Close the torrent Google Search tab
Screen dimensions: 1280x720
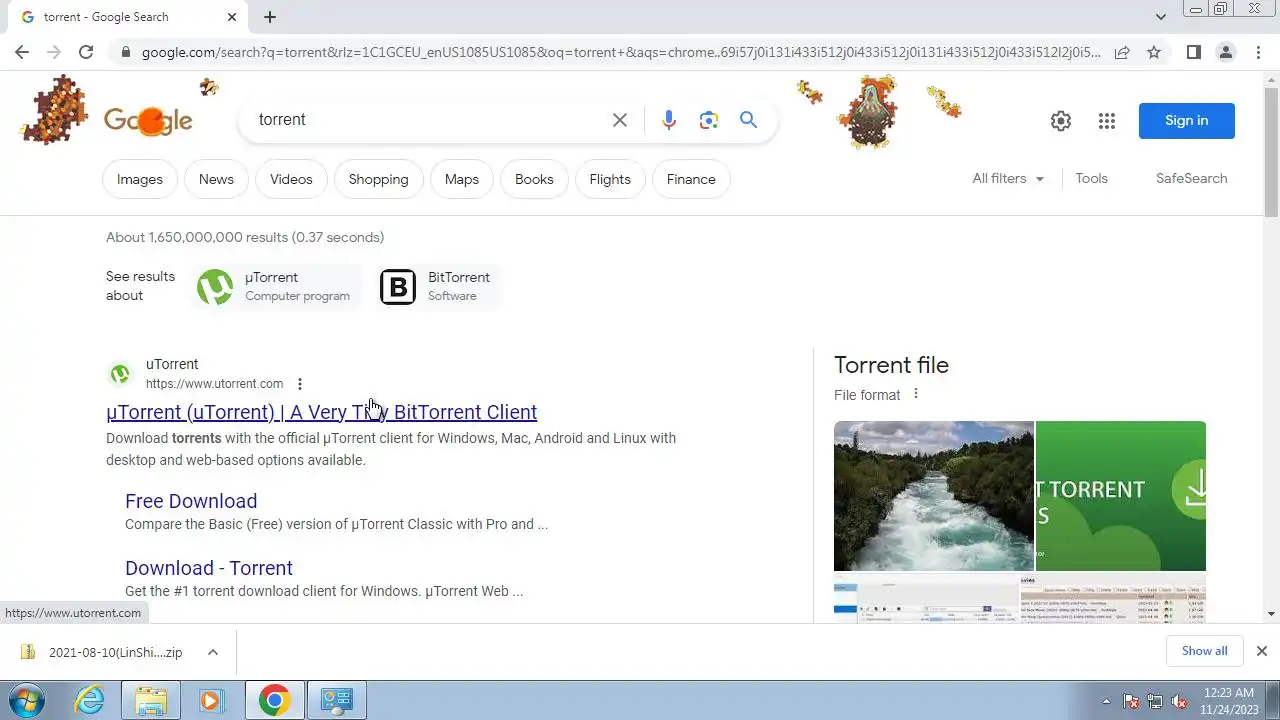[232, 17]
